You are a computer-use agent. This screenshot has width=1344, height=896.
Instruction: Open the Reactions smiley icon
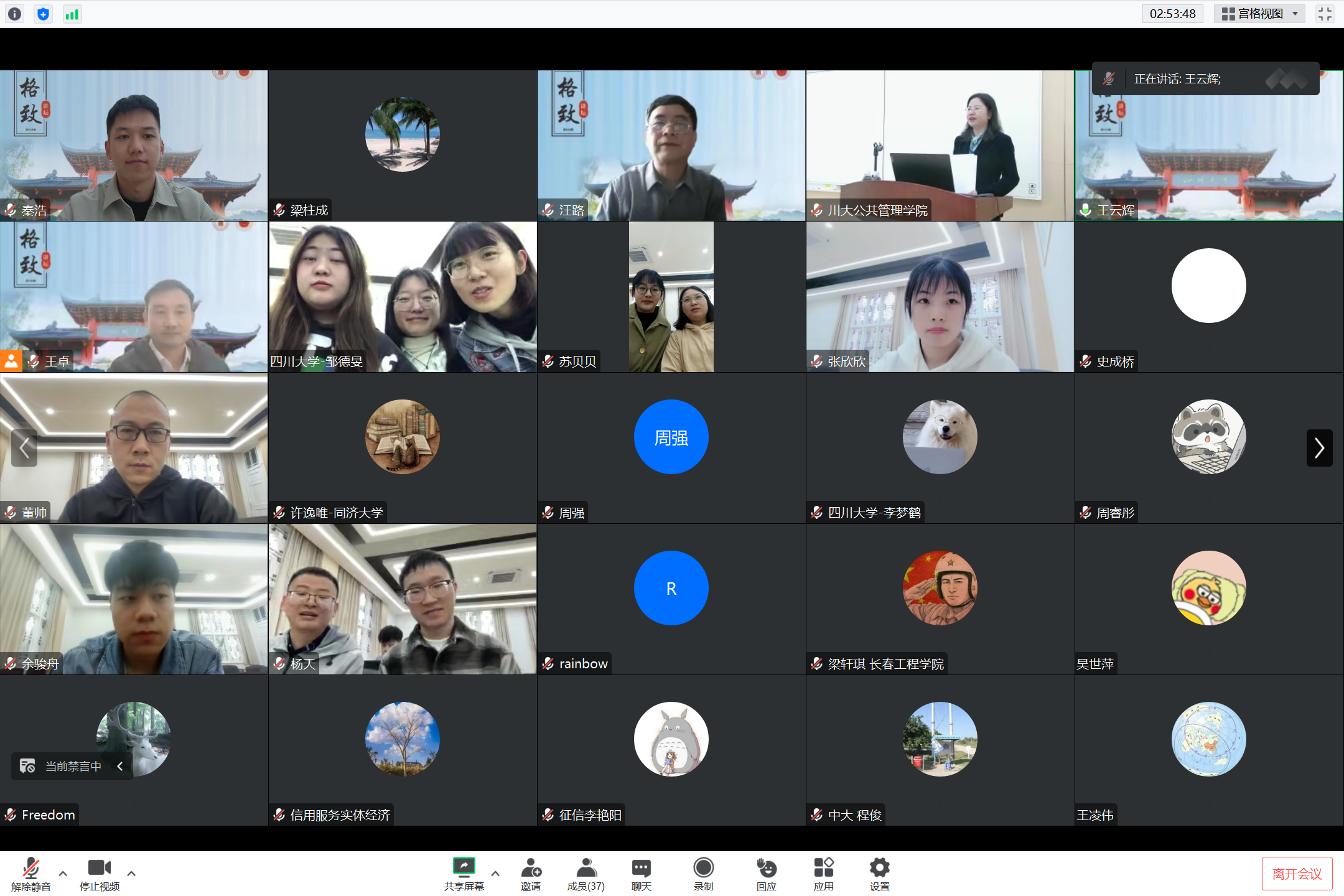(x=766, y=874)
